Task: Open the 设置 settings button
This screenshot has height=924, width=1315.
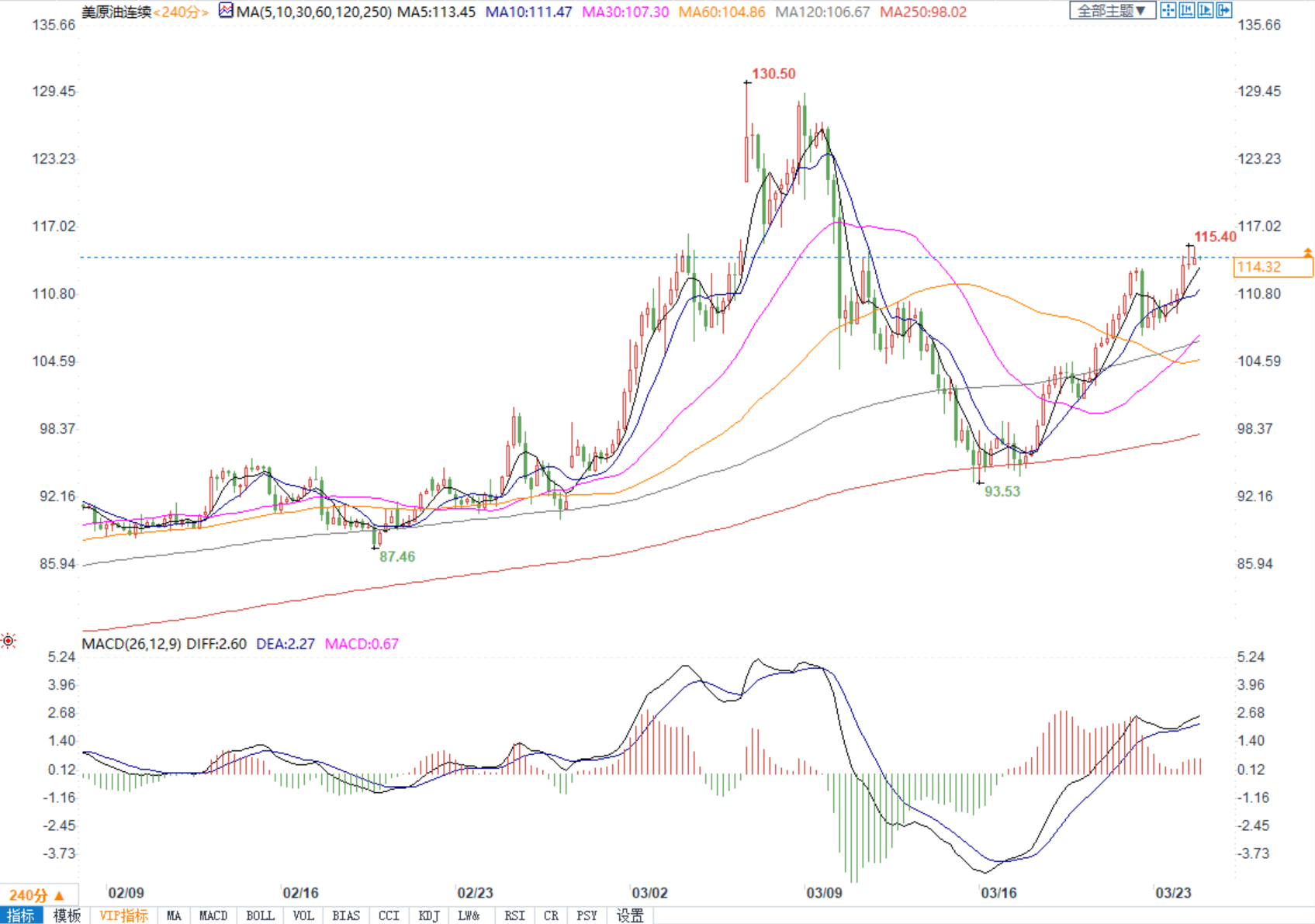Action: 630,916
